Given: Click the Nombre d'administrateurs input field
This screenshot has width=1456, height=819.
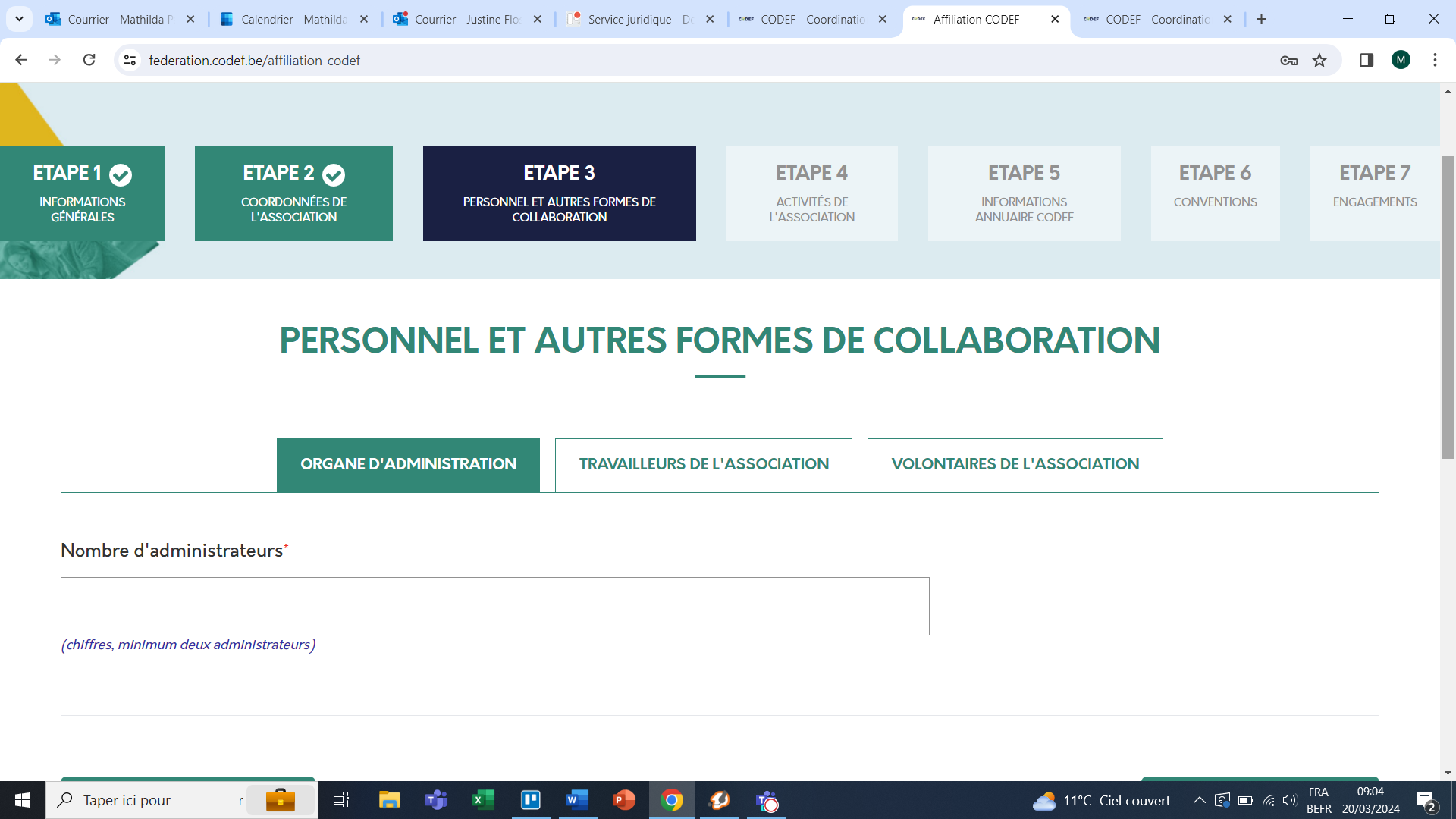Looking at the screenshot, I should tap(494, 606).
